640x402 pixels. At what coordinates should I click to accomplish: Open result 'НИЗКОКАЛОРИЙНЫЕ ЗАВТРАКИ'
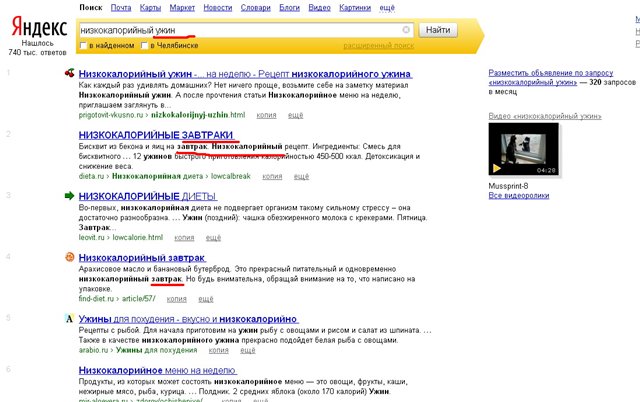tap(156, 135)
